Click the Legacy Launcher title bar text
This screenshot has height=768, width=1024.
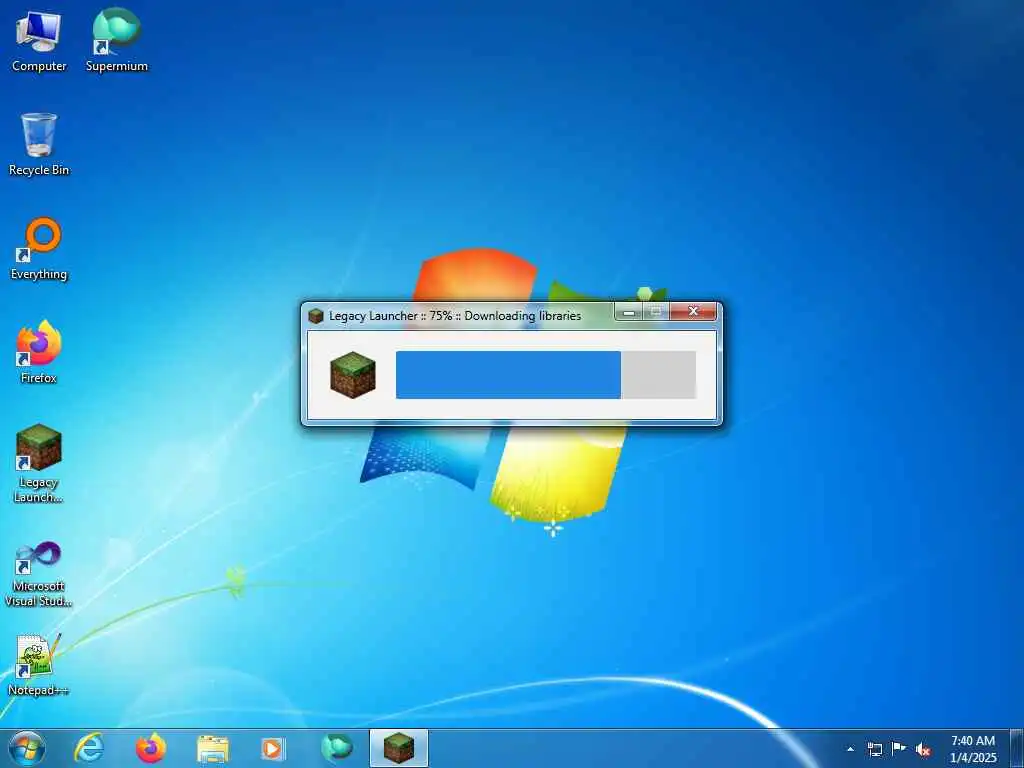[x=455, y=315]
